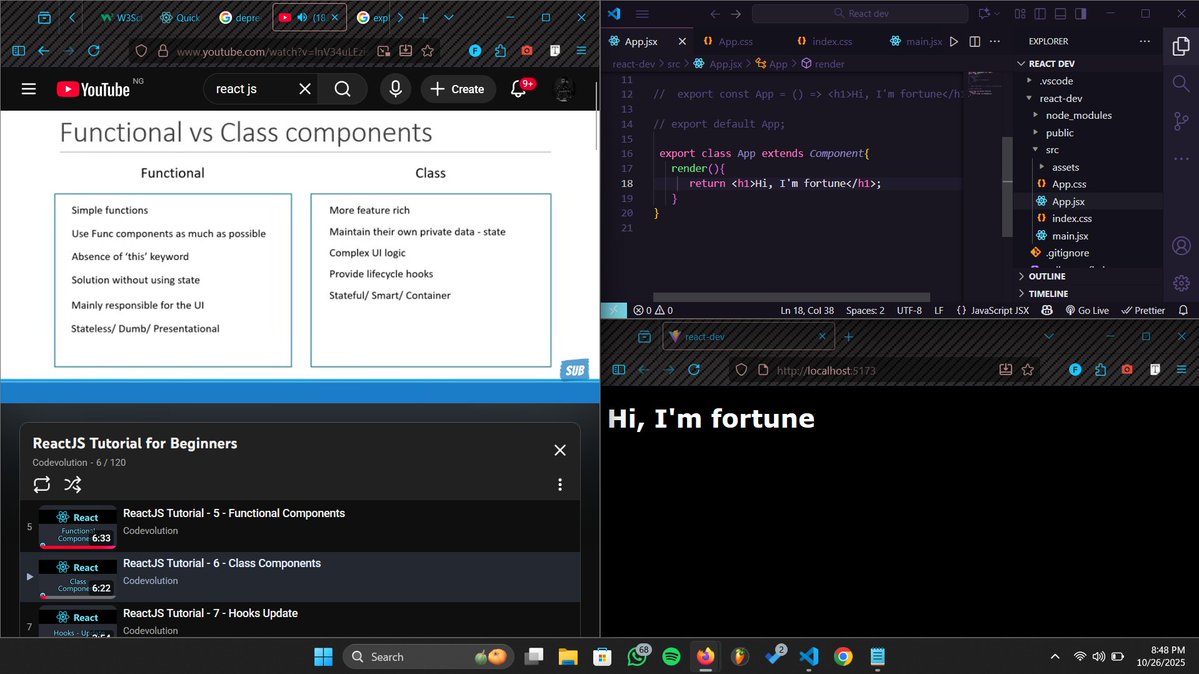Open the VS Code Explorer activity icon
This screenshot has height=674, width=1199.
[x=1181, y=47]
